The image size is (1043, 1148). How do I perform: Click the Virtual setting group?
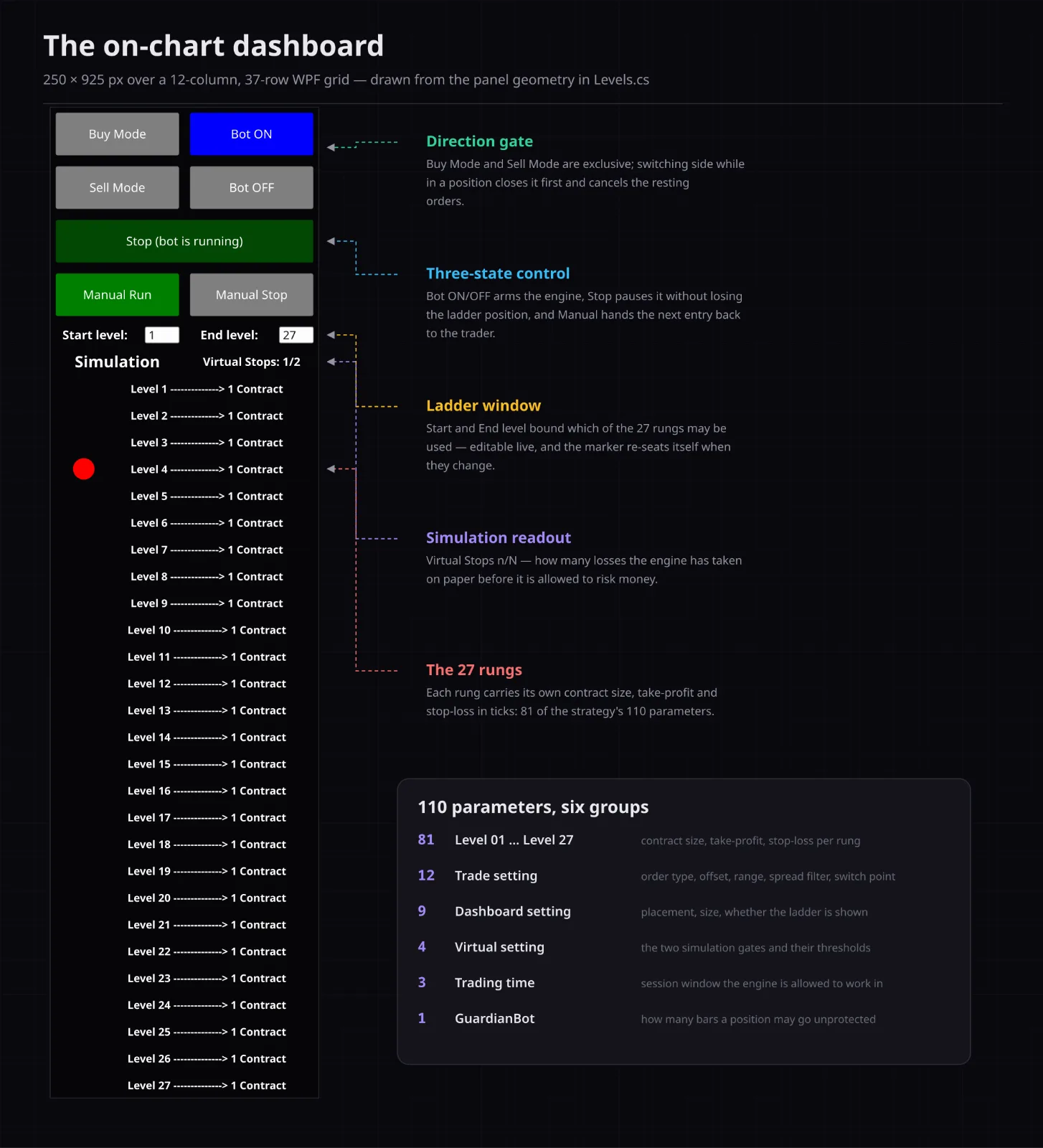click(499, 947)
